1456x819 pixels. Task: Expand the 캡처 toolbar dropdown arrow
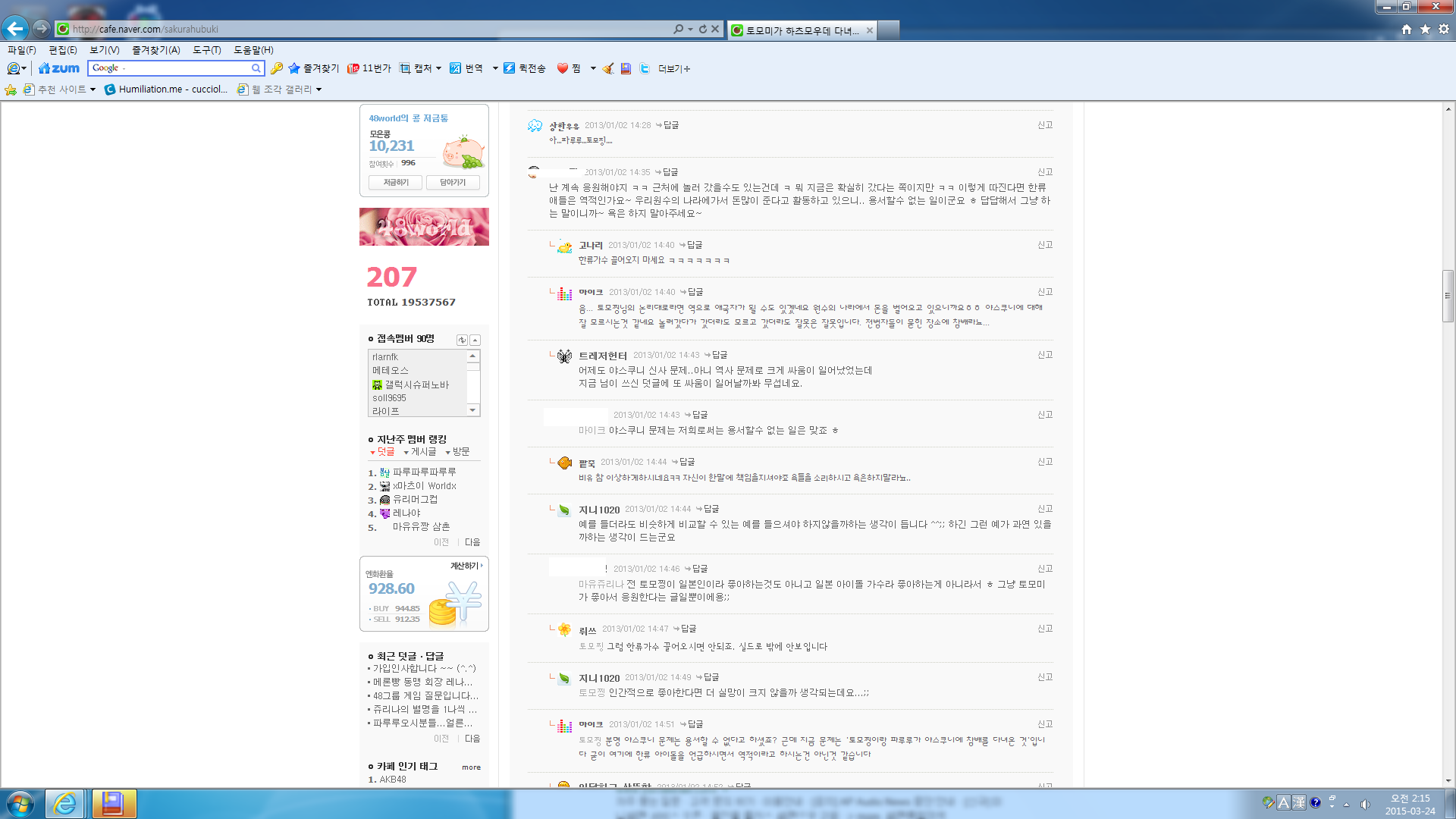click(438, 68)
